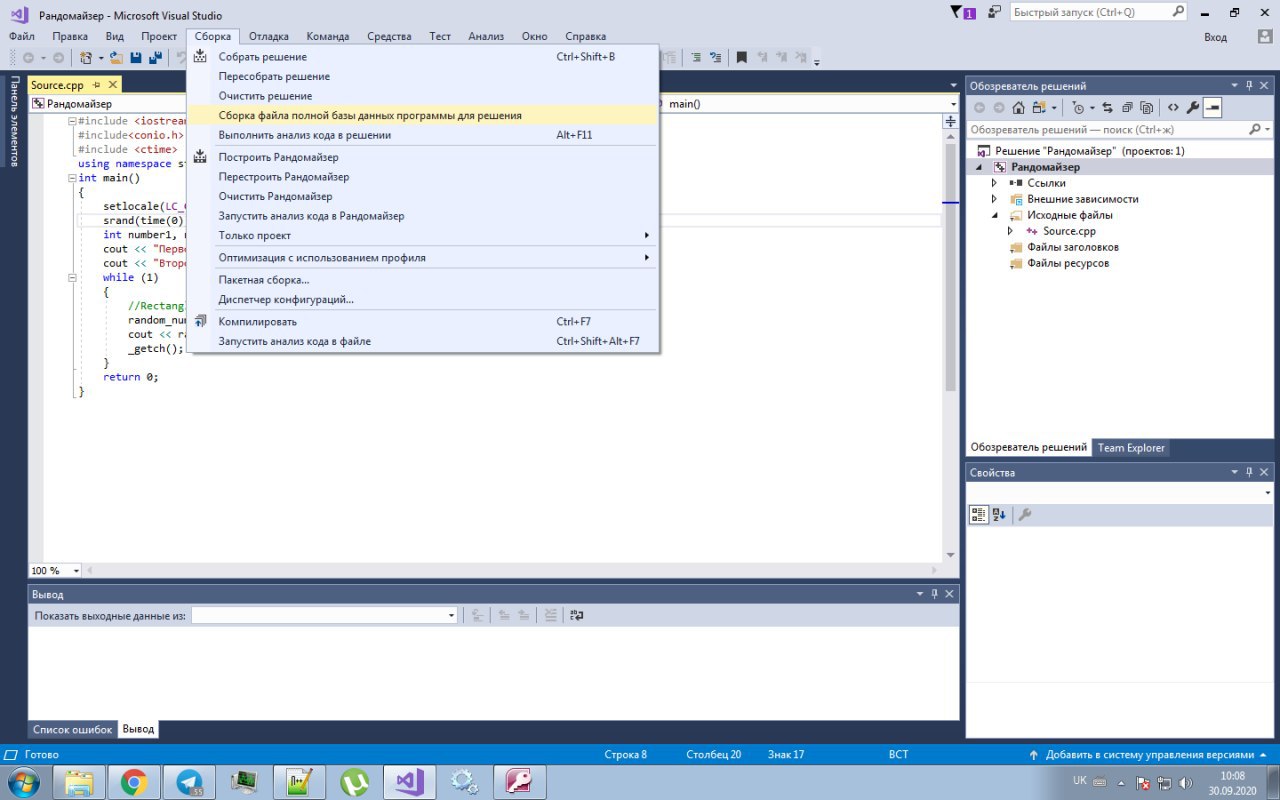The width and height of the screenshot is (1280, 800).
Task: Click Sync with Active Document icon
Action: (x=1108, y=108)
